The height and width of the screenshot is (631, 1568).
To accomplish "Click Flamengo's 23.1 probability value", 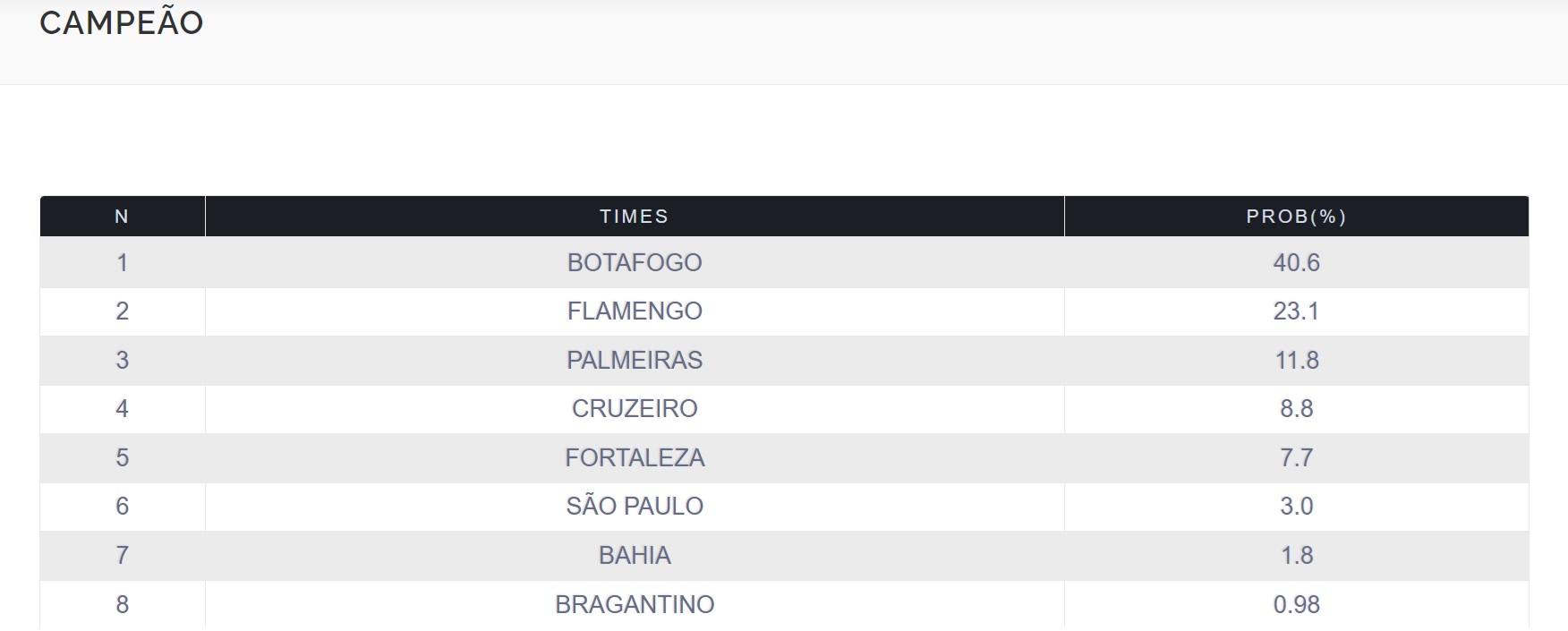I will pos(1296,311).
